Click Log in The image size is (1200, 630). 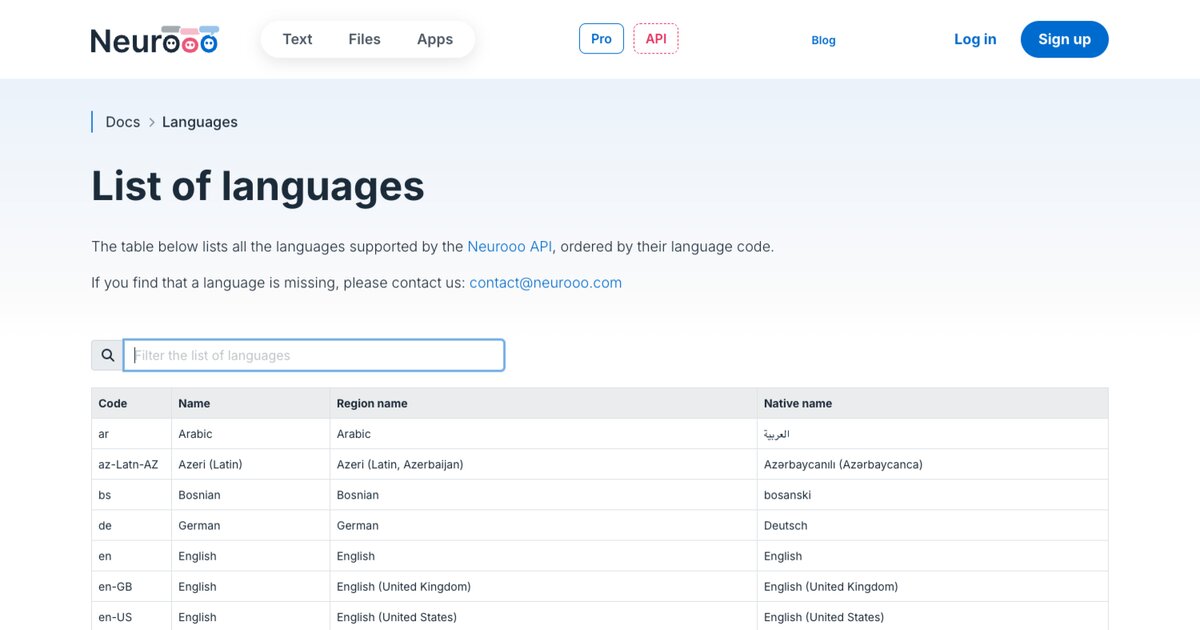coord(975,39)
